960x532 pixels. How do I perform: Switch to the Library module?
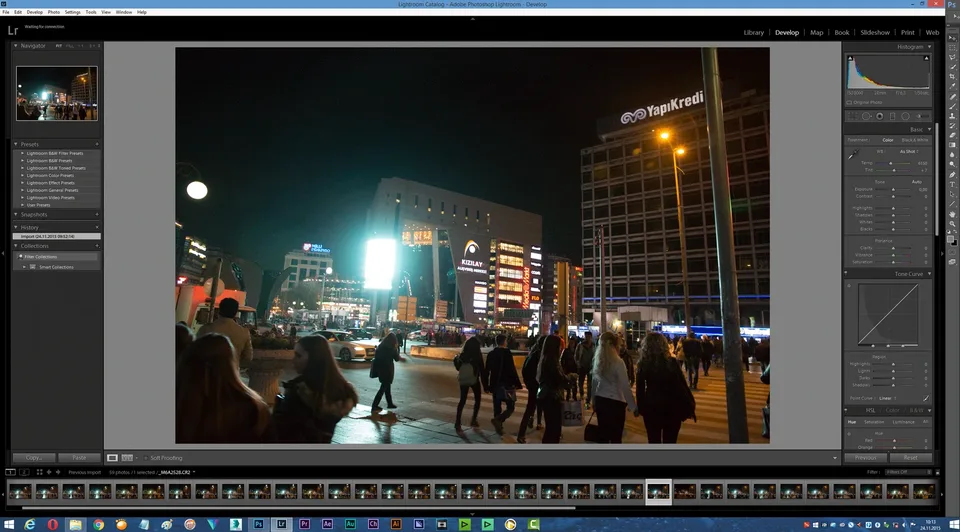(x=754, y=32)
